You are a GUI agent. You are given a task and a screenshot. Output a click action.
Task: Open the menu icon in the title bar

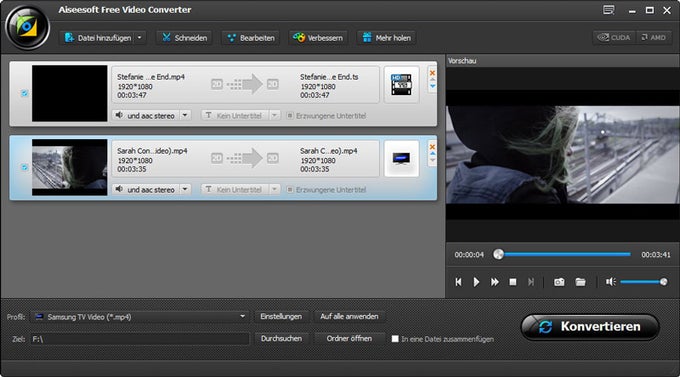pos(609,10)
